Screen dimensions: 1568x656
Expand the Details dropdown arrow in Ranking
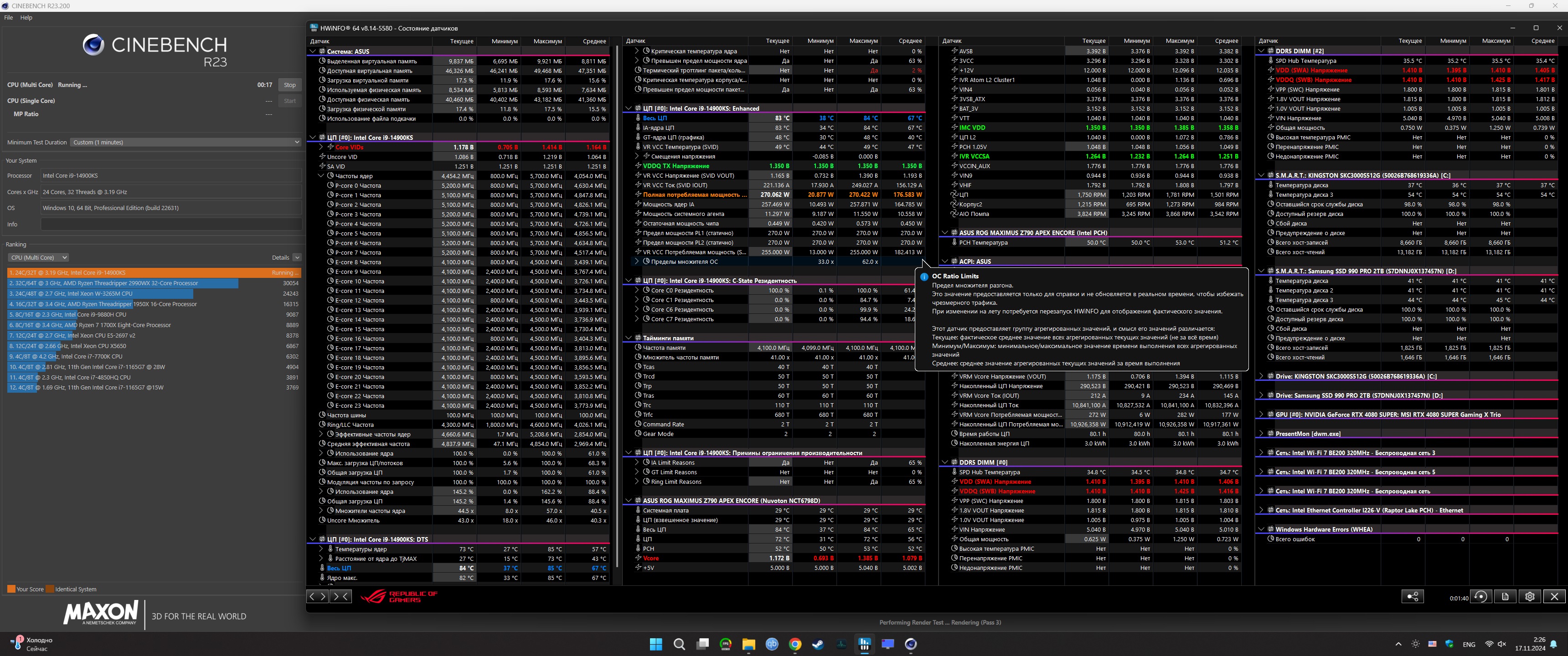tap(297, 257)
